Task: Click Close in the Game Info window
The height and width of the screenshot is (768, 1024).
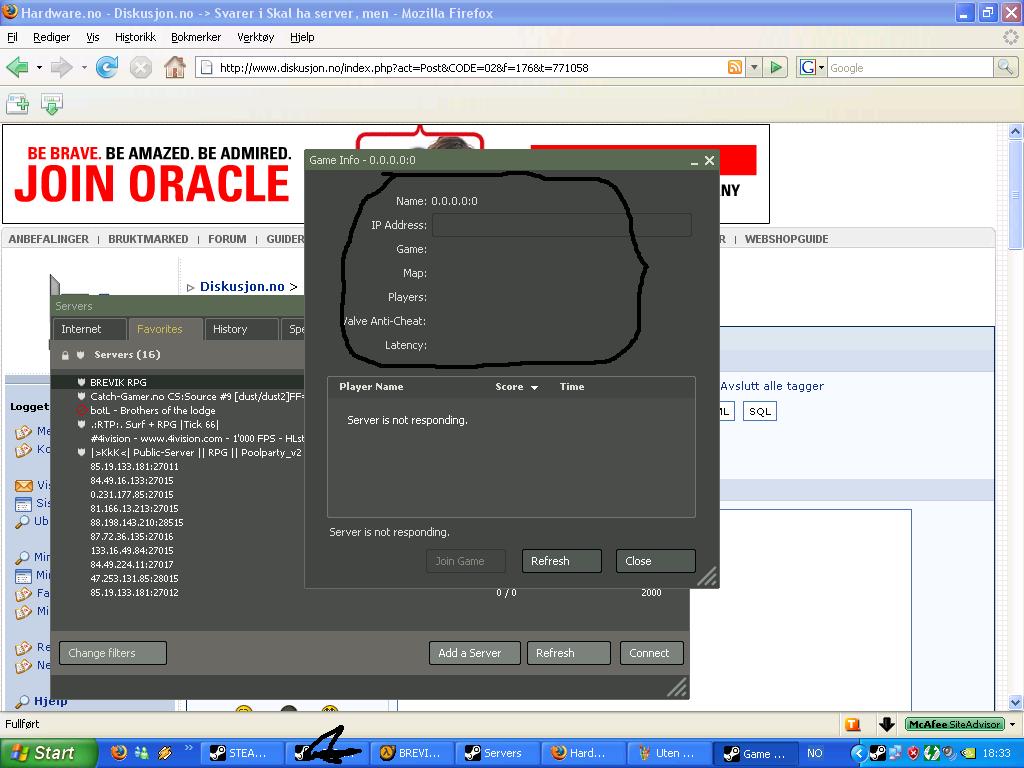Action: (656, 561)
